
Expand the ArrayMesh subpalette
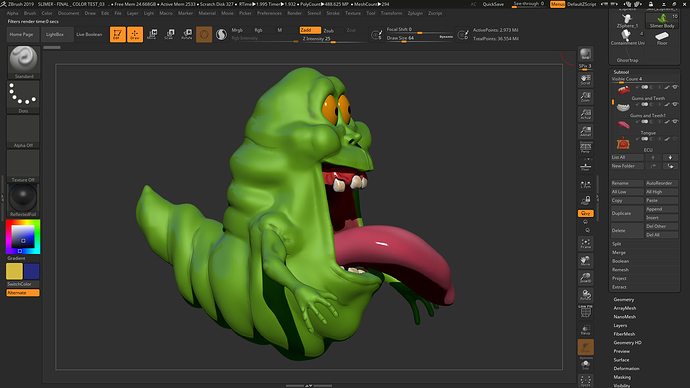tap(624, 308)
